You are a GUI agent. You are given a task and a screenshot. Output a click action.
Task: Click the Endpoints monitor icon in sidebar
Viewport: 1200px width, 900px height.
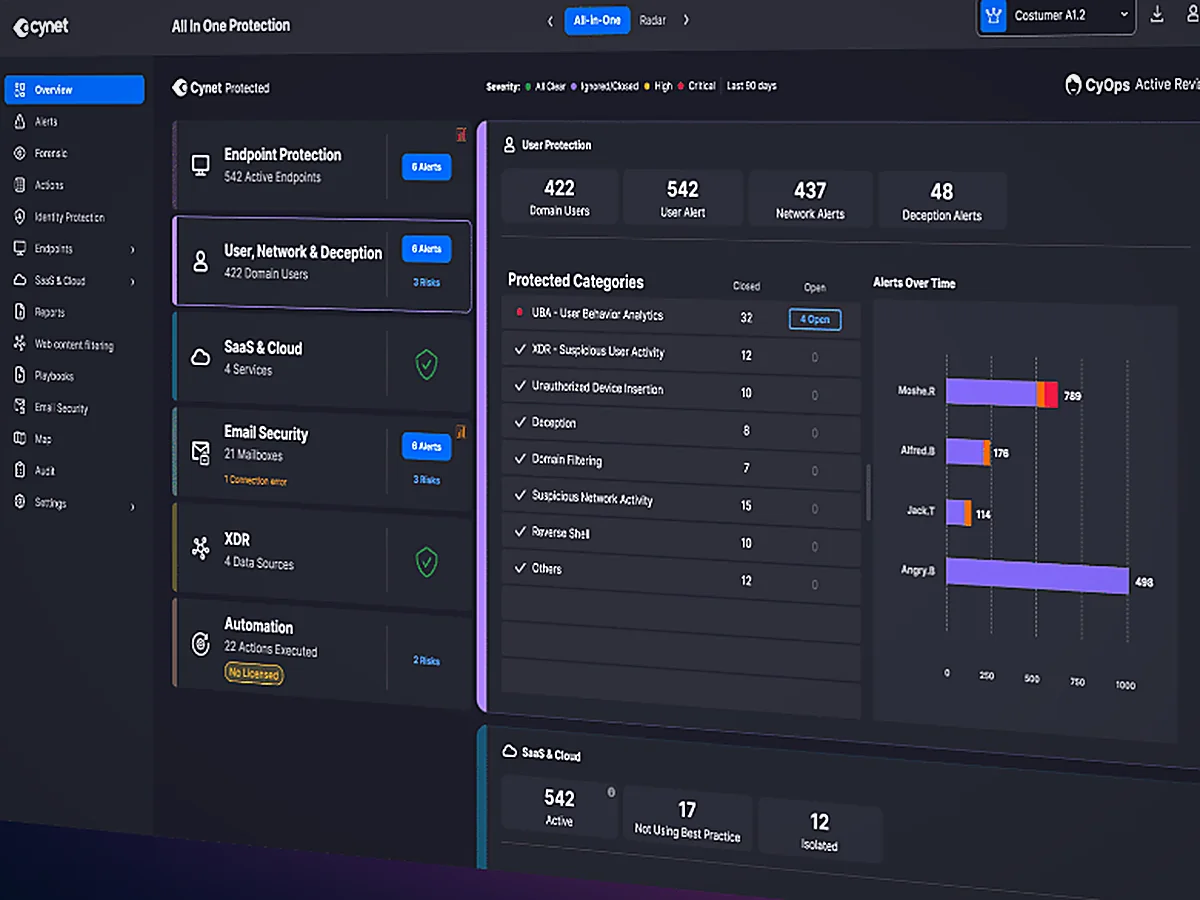tap(19, 248)
